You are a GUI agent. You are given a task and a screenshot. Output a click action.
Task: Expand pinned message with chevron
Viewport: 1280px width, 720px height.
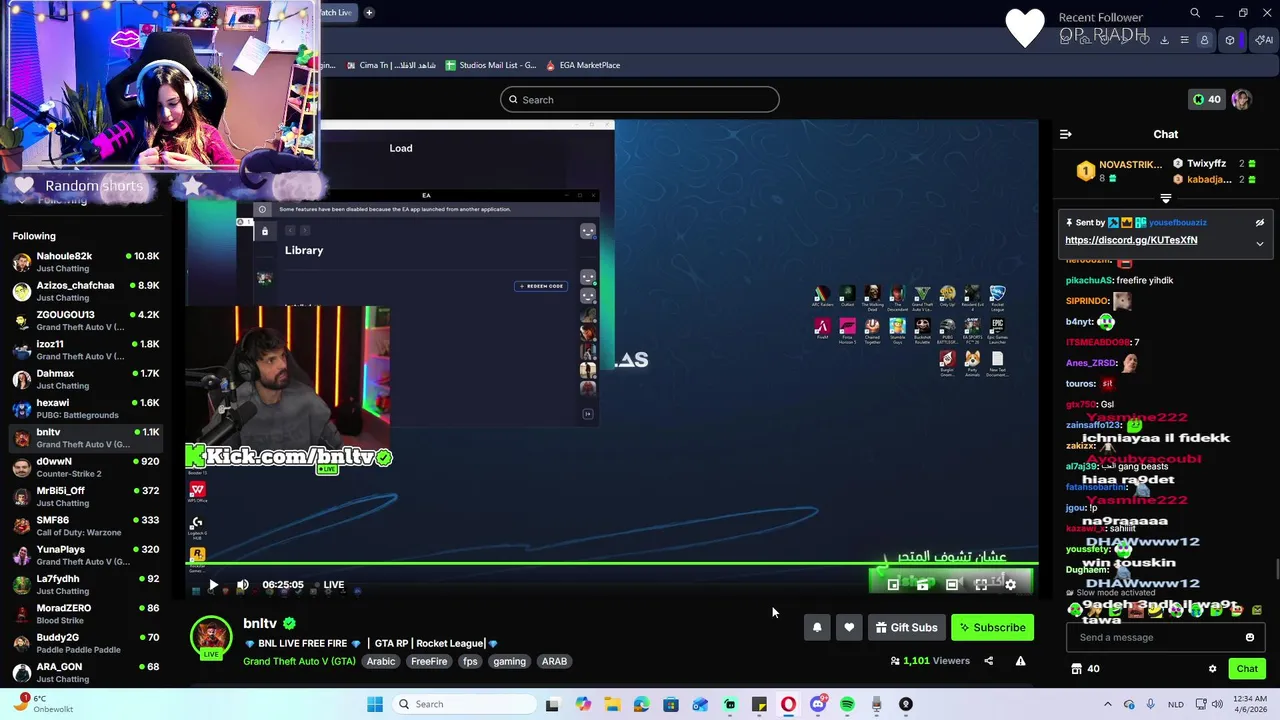[x=1260, y=244]
